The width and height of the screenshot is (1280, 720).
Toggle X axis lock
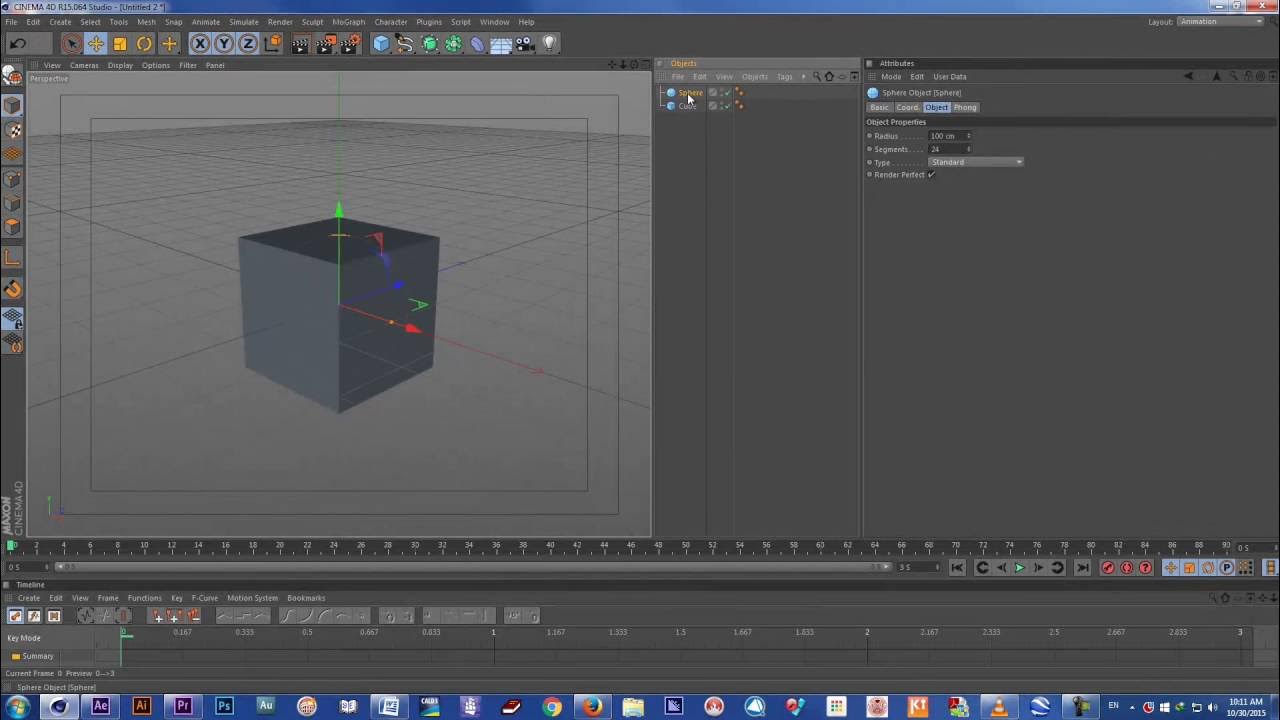(x=200, y=43)
